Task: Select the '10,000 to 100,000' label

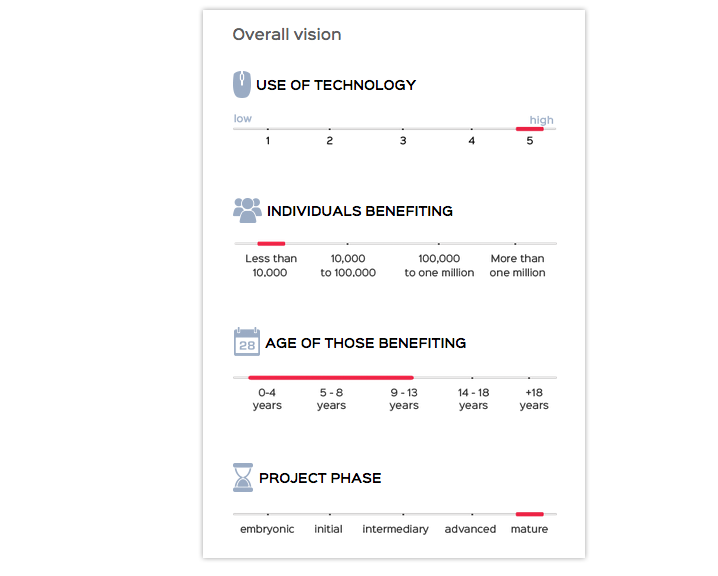Action: 348,266
